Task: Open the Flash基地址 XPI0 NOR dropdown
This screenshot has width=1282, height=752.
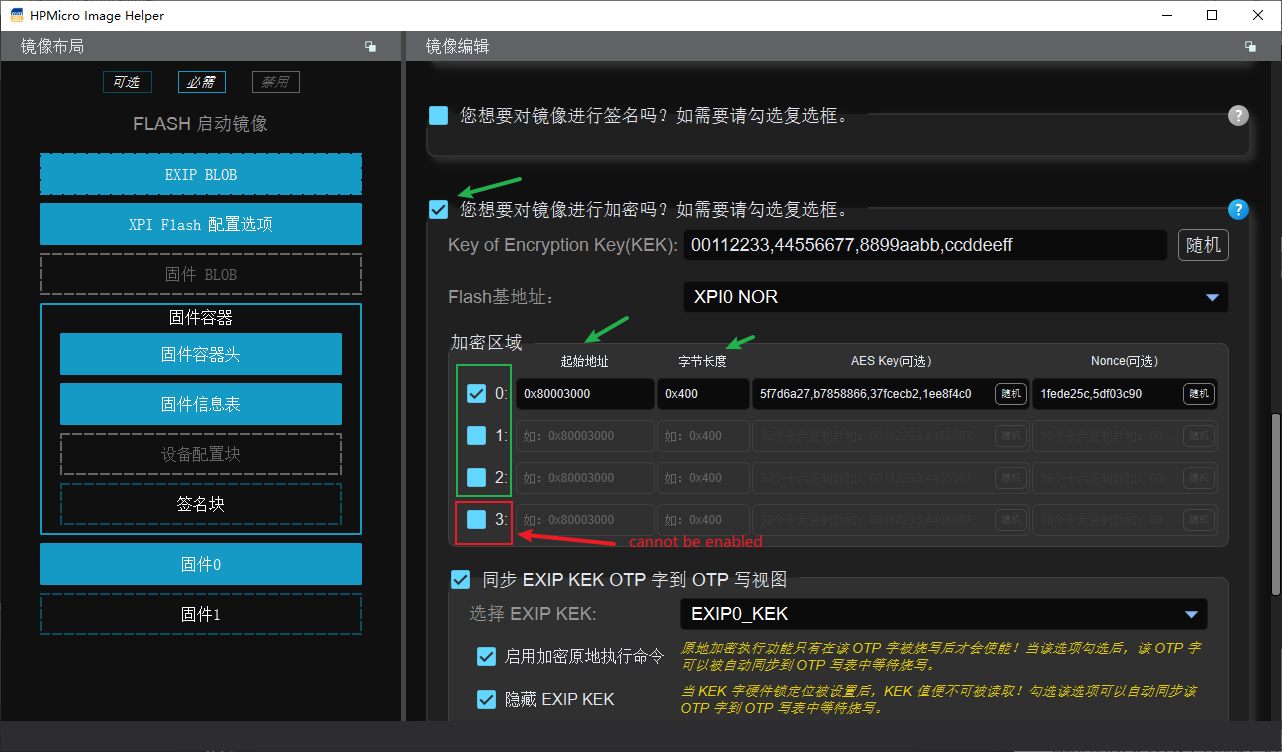Action: 955,297
